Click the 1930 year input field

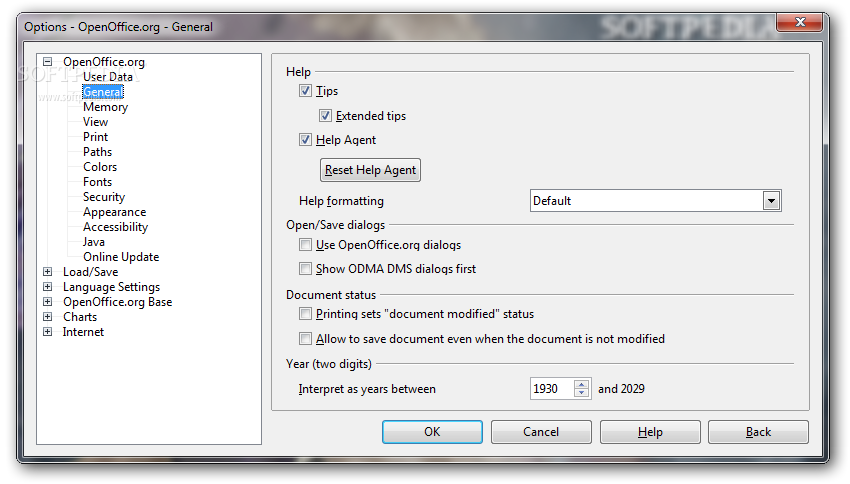[x=552, y=389]
